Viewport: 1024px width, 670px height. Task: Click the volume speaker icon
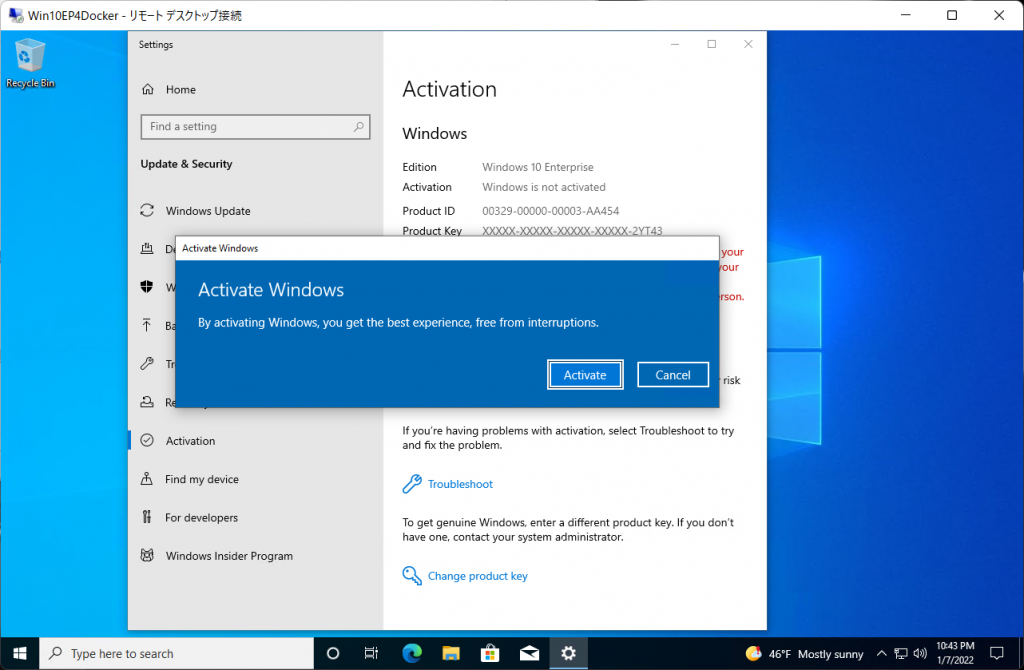pos(920,654)
